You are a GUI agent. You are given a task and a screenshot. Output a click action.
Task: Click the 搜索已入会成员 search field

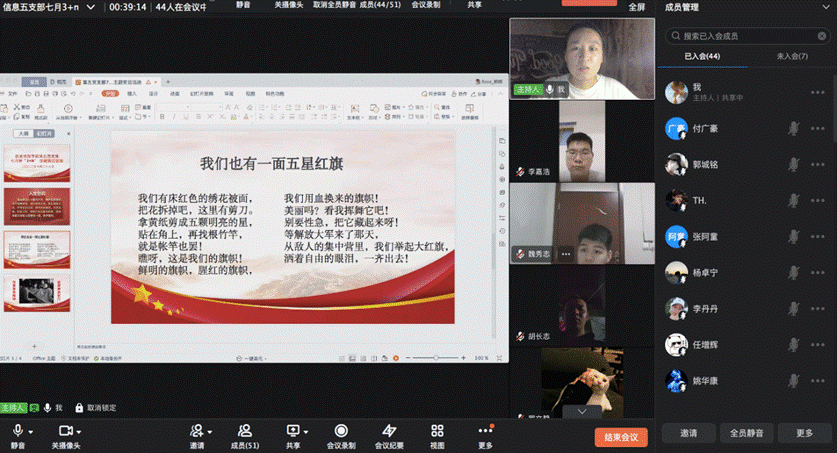tap(750, 35)
